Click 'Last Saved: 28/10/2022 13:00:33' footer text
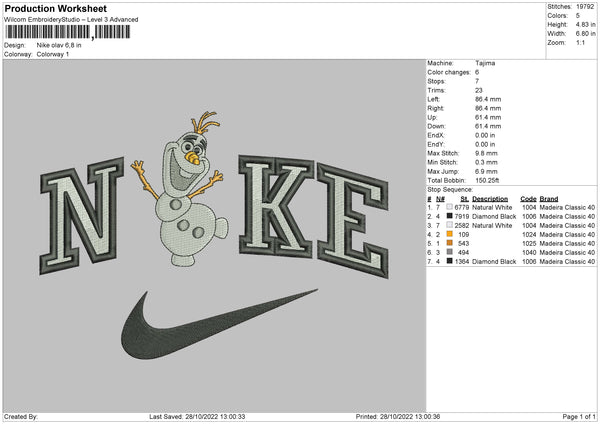The width and height of the screenshot is (600, 424). pos(197,416)
